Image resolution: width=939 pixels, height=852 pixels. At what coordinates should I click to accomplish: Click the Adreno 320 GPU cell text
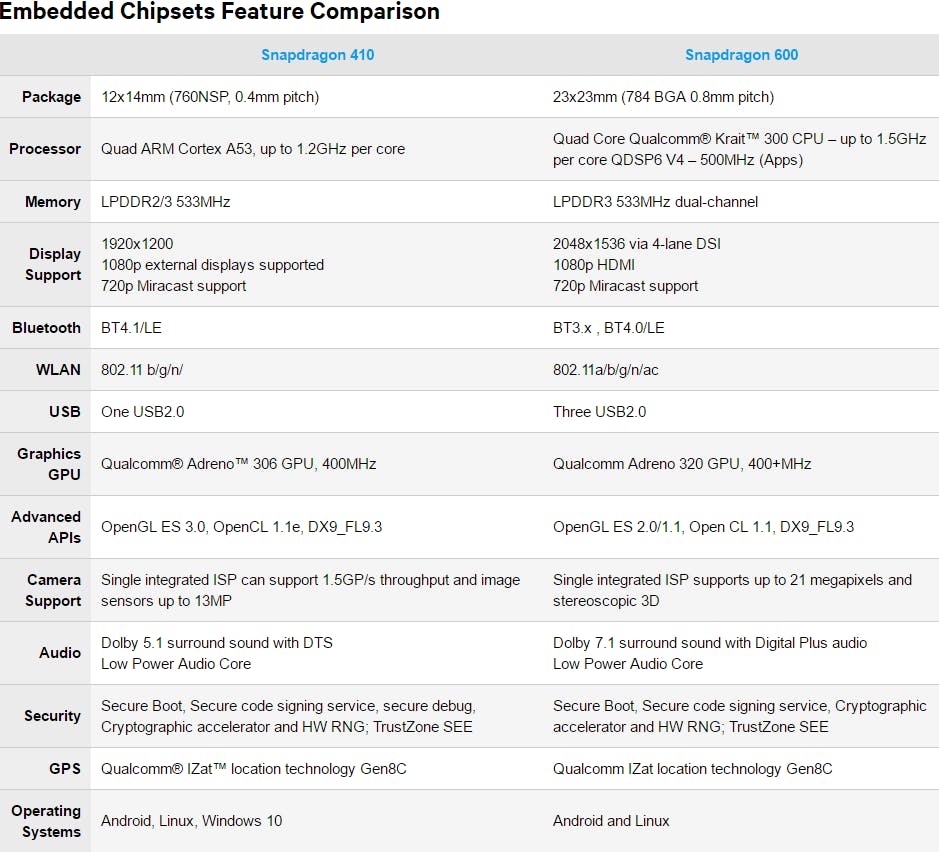click(682, 464)
